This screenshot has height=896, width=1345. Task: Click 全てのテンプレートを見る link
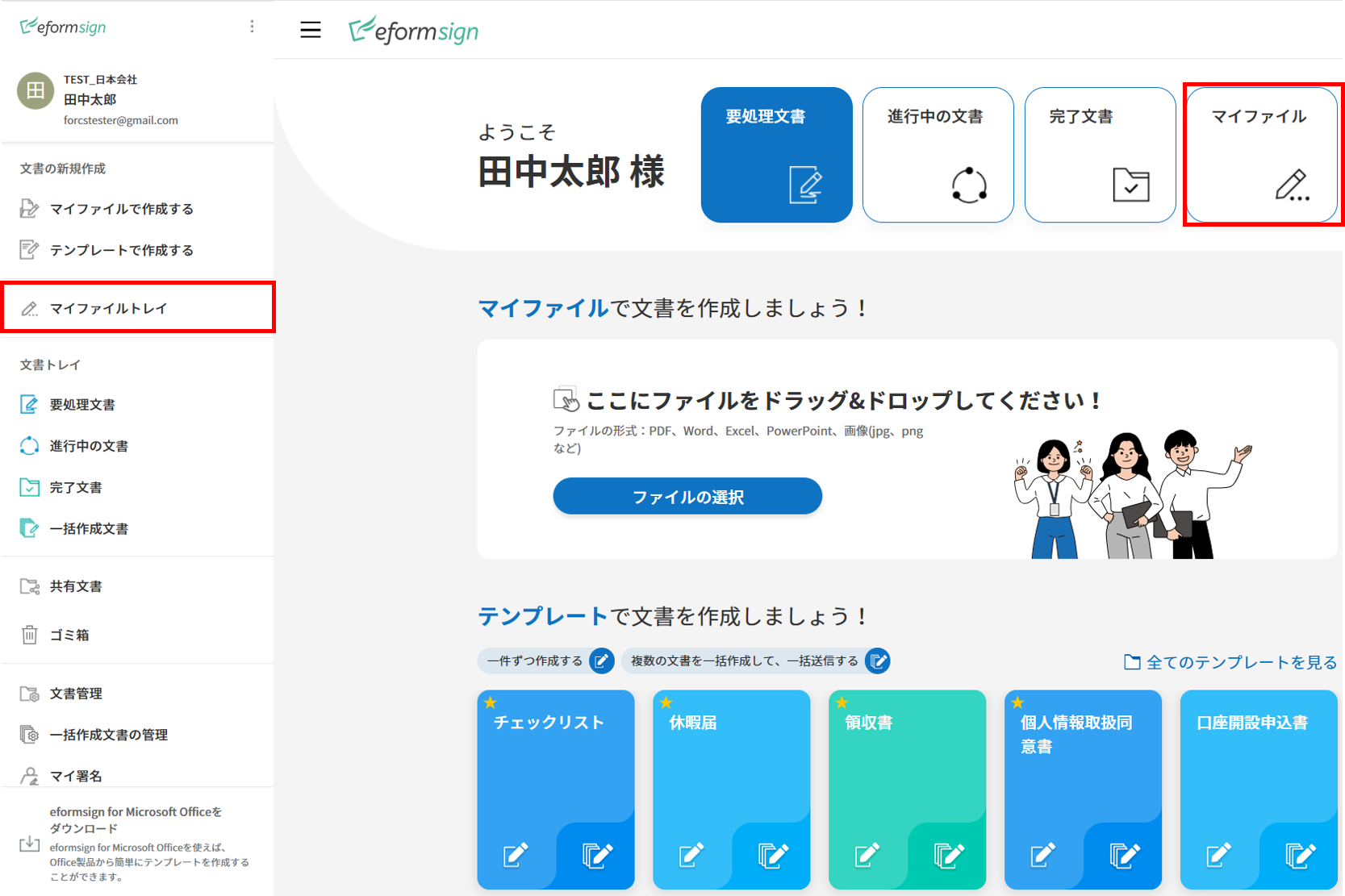click(1230, 662)
